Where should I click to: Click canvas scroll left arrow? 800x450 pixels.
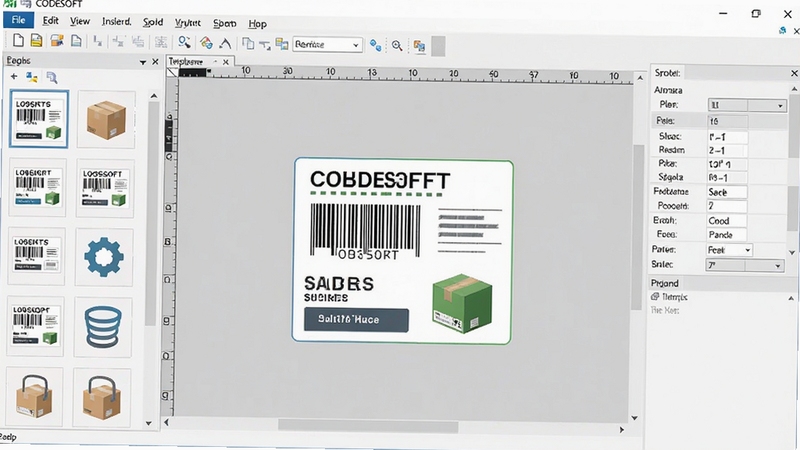(166, 422)
